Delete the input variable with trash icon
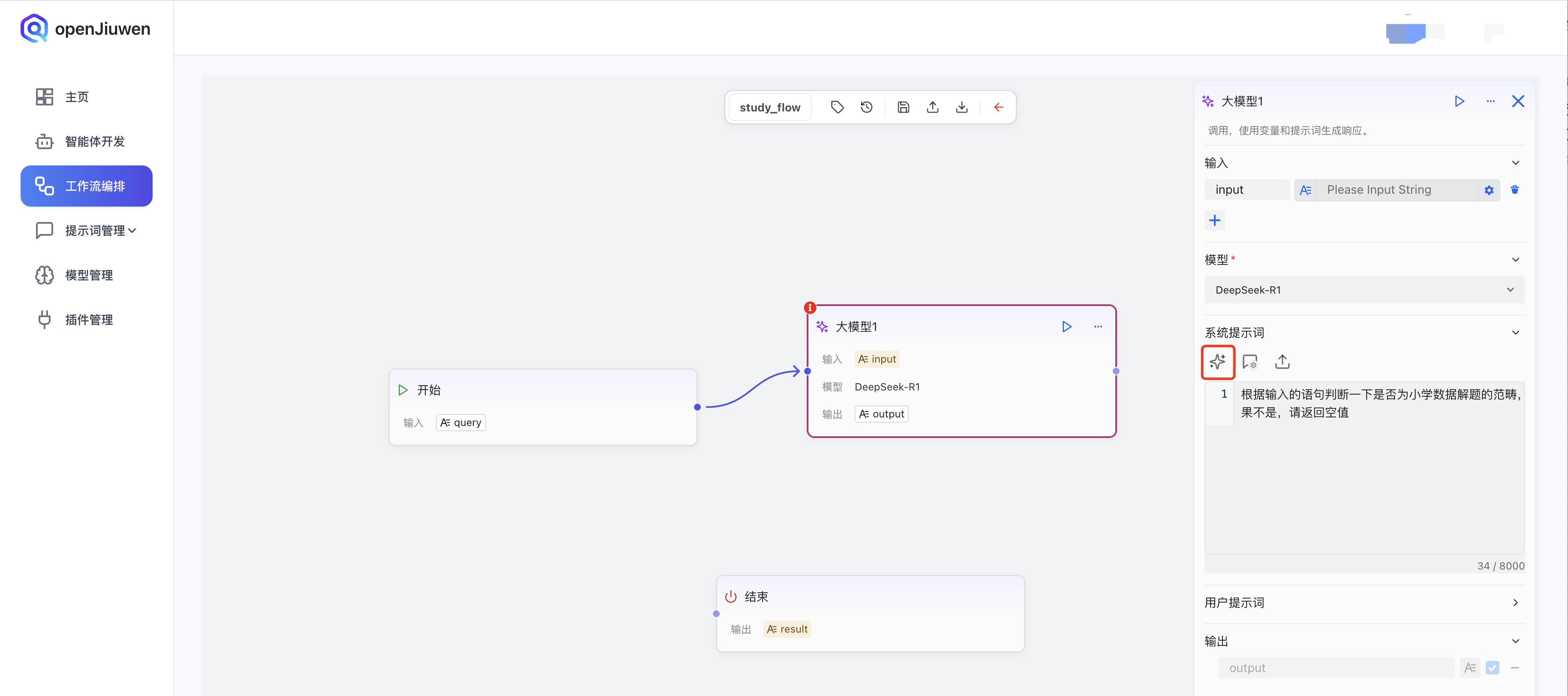Image resolution: width=1568 pixels, height=696 pixels. 1514,190
